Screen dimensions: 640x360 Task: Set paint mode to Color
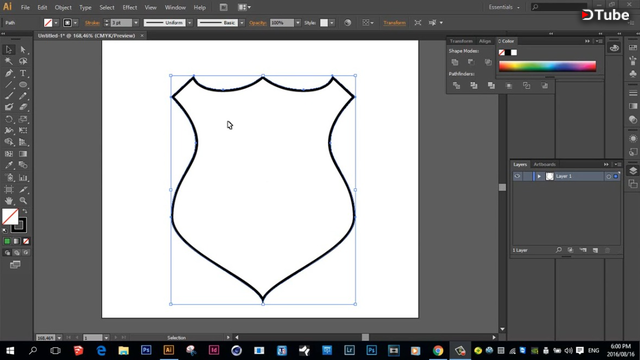[x=7, y=241]
